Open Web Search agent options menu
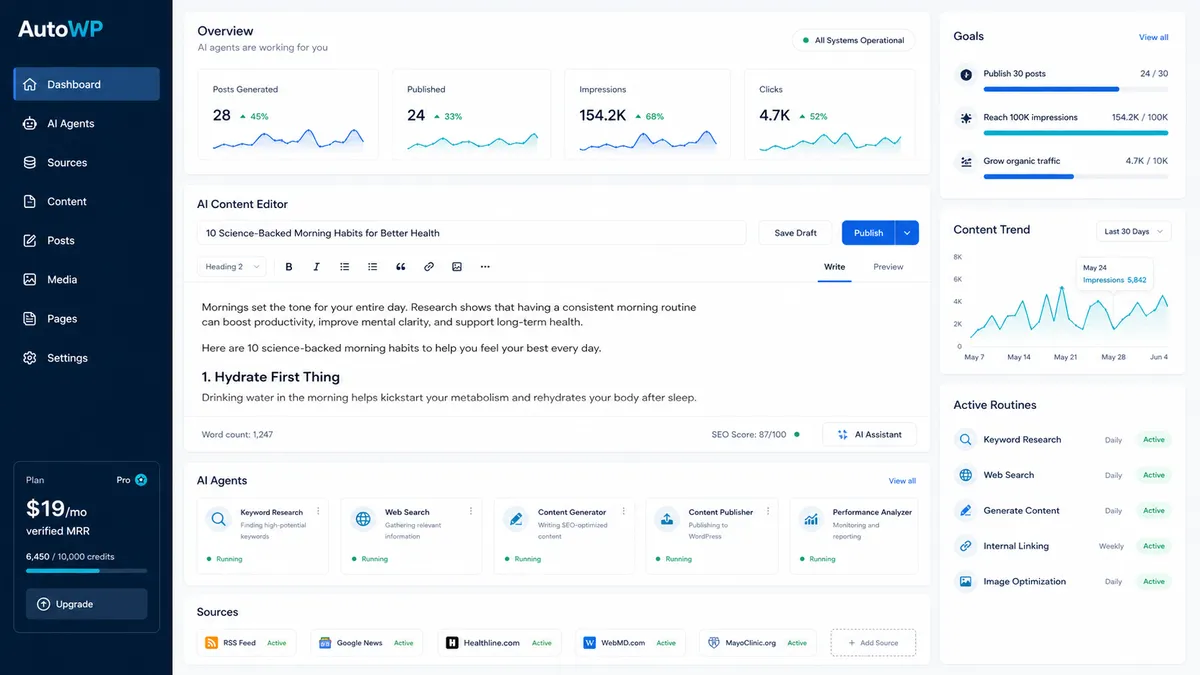The width and height of the screenshot is (1200, 675). (471, 511)
